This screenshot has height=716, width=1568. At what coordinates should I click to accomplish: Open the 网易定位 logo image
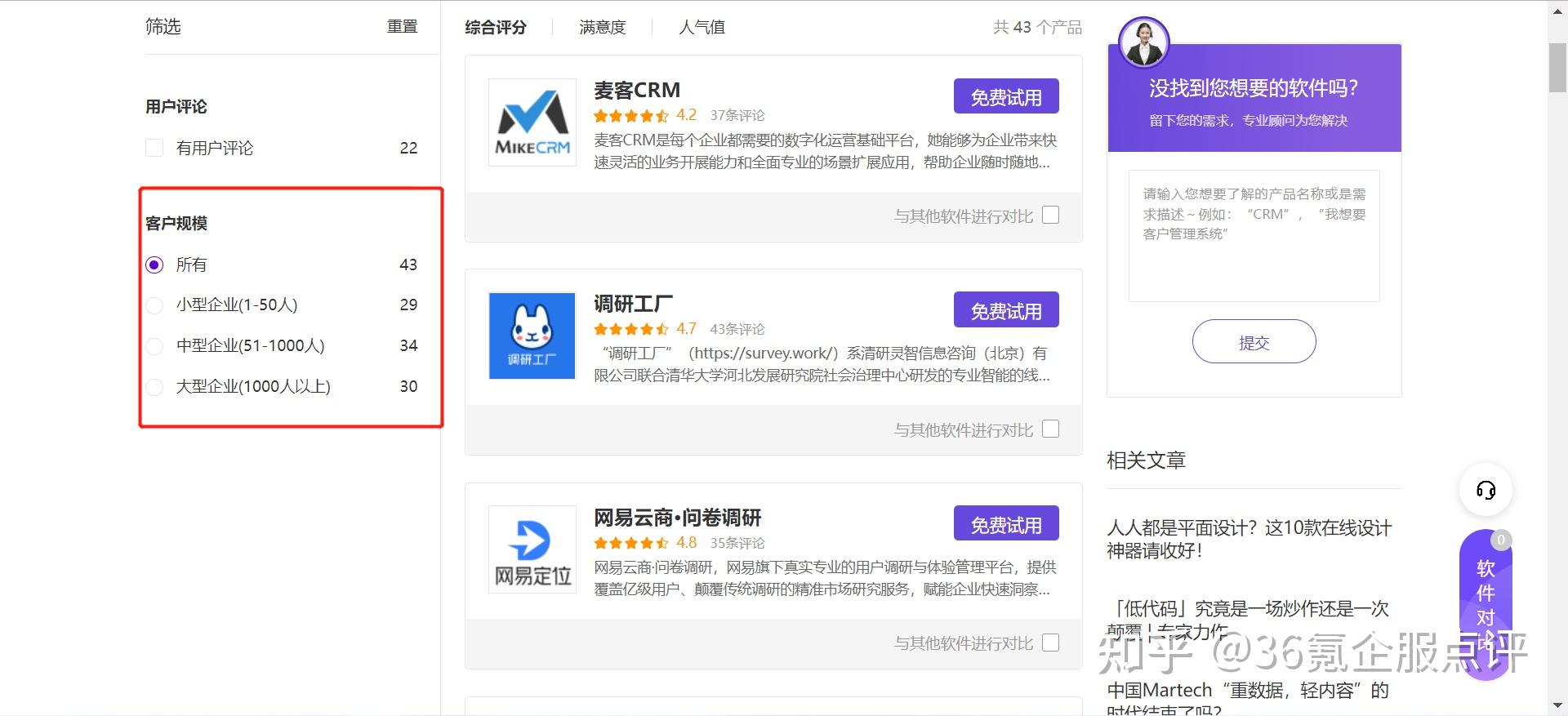[x=532, y=549]
